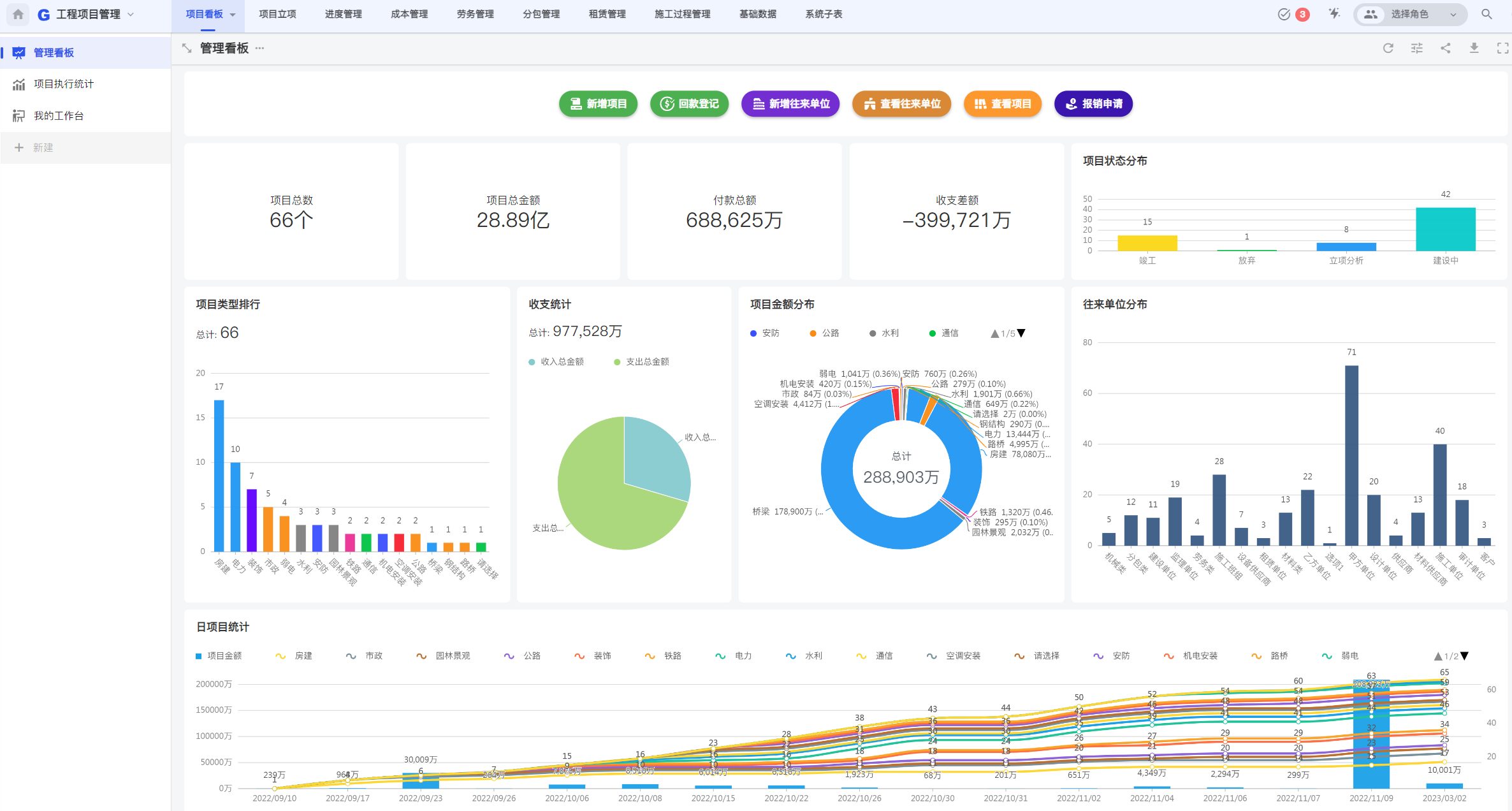Screen dimensions: 1512x811
Task: Click the tallest bar valued 71 in 往来单位分布
Action: point(1352,455)
